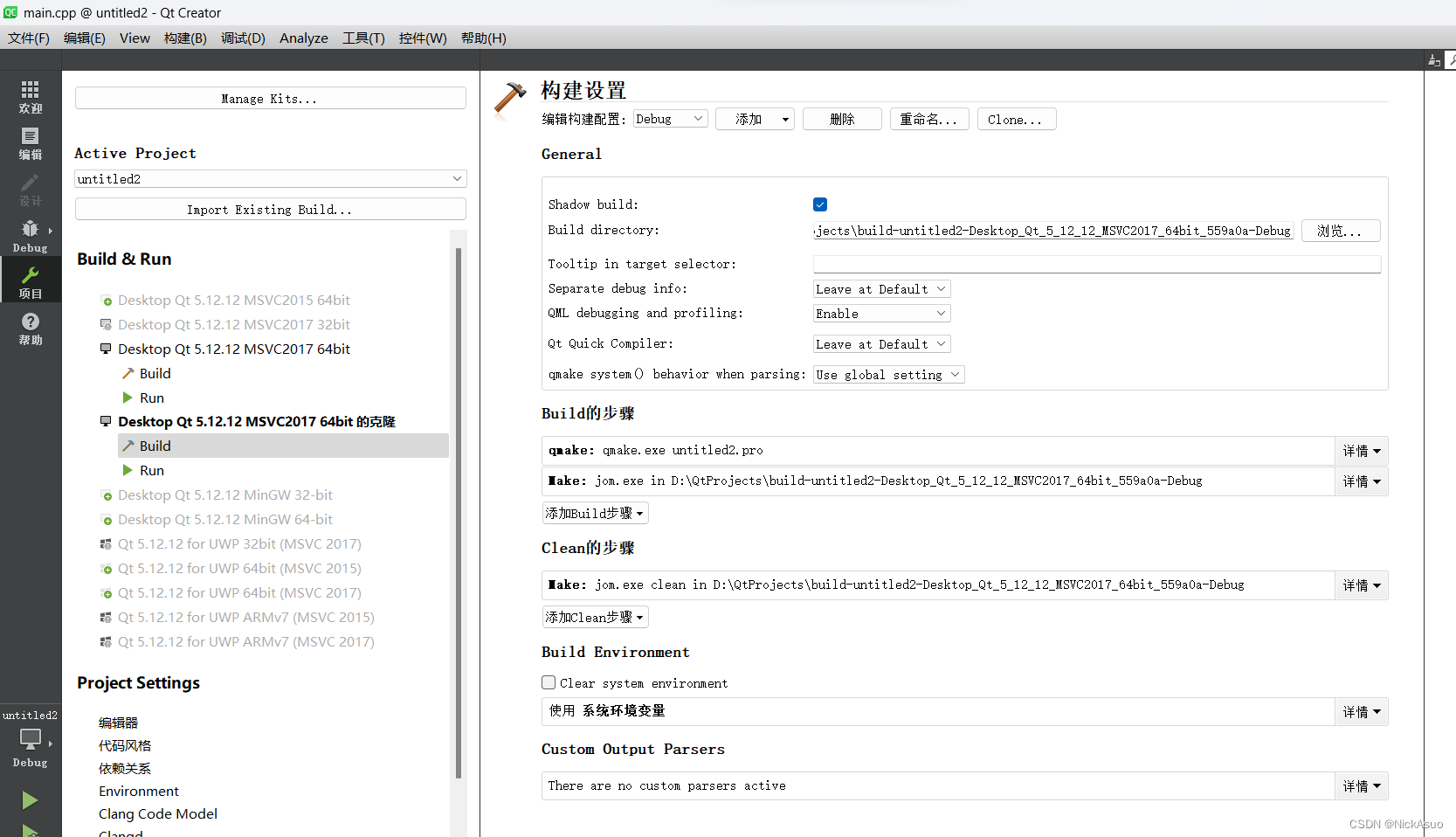Image resolution: width=1456 pixels, height=837 pixels.
Task: Click the UWP ARMv7 (MSVC 2015) kit icon
Action: [x=107, y=618]
